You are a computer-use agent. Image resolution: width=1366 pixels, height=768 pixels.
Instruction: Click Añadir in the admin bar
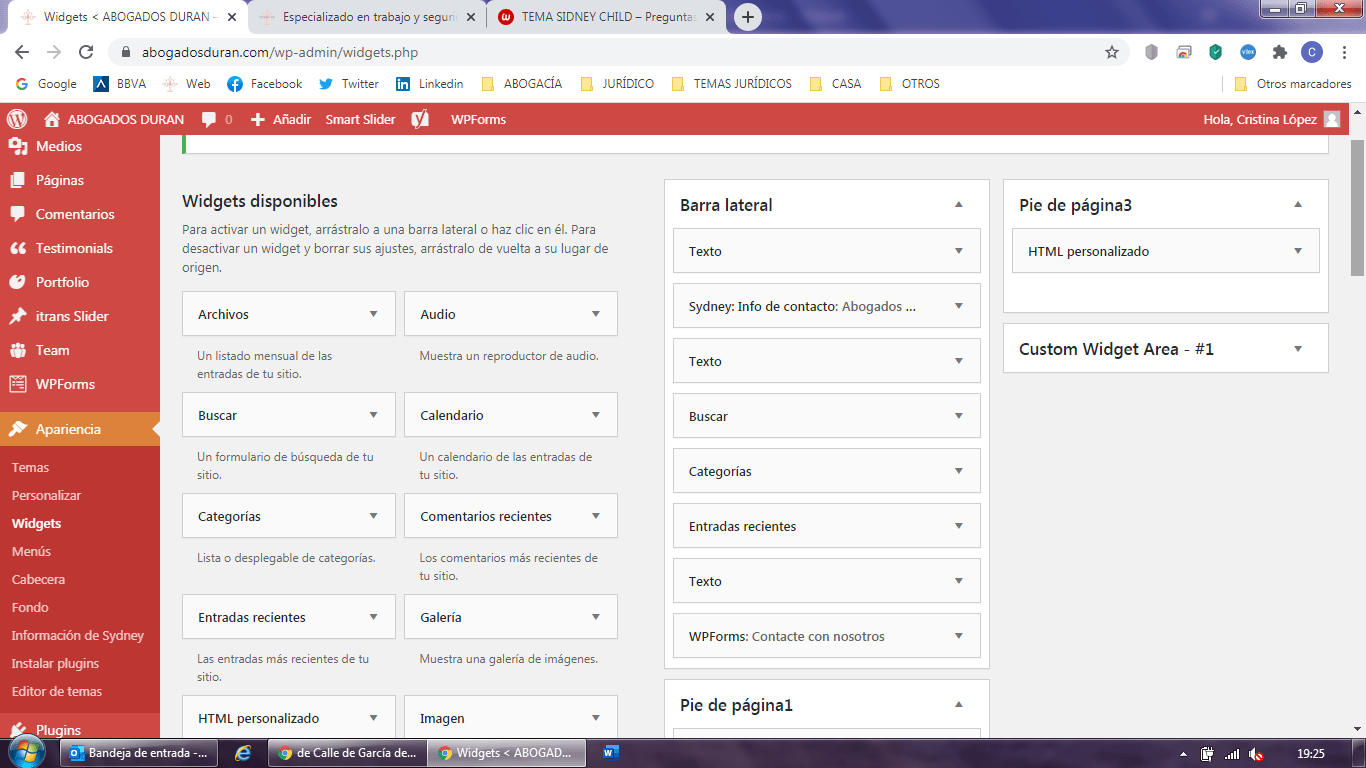(x=280, y=119)
